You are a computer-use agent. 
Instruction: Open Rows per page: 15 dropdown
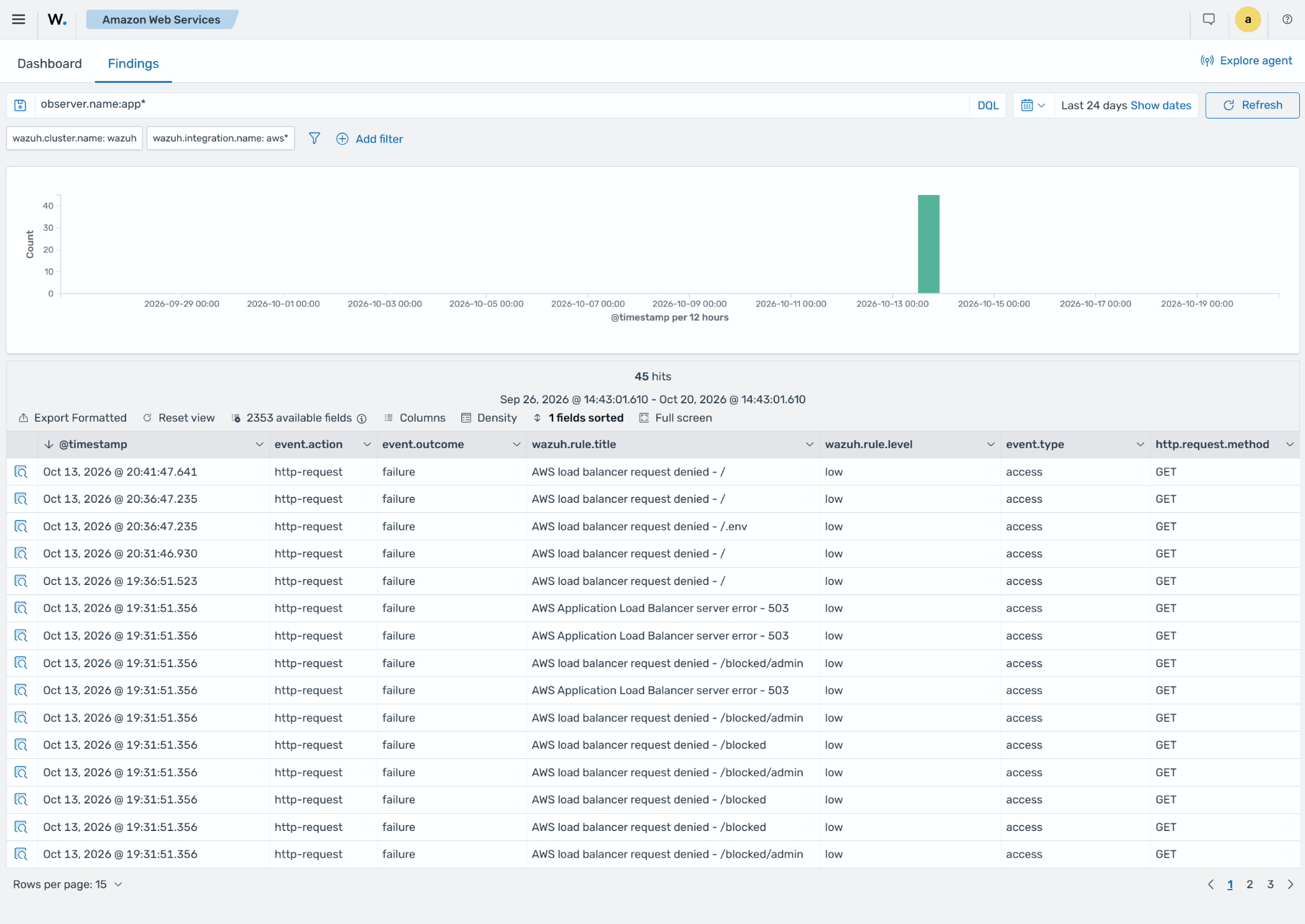click(x=68, y=884)
